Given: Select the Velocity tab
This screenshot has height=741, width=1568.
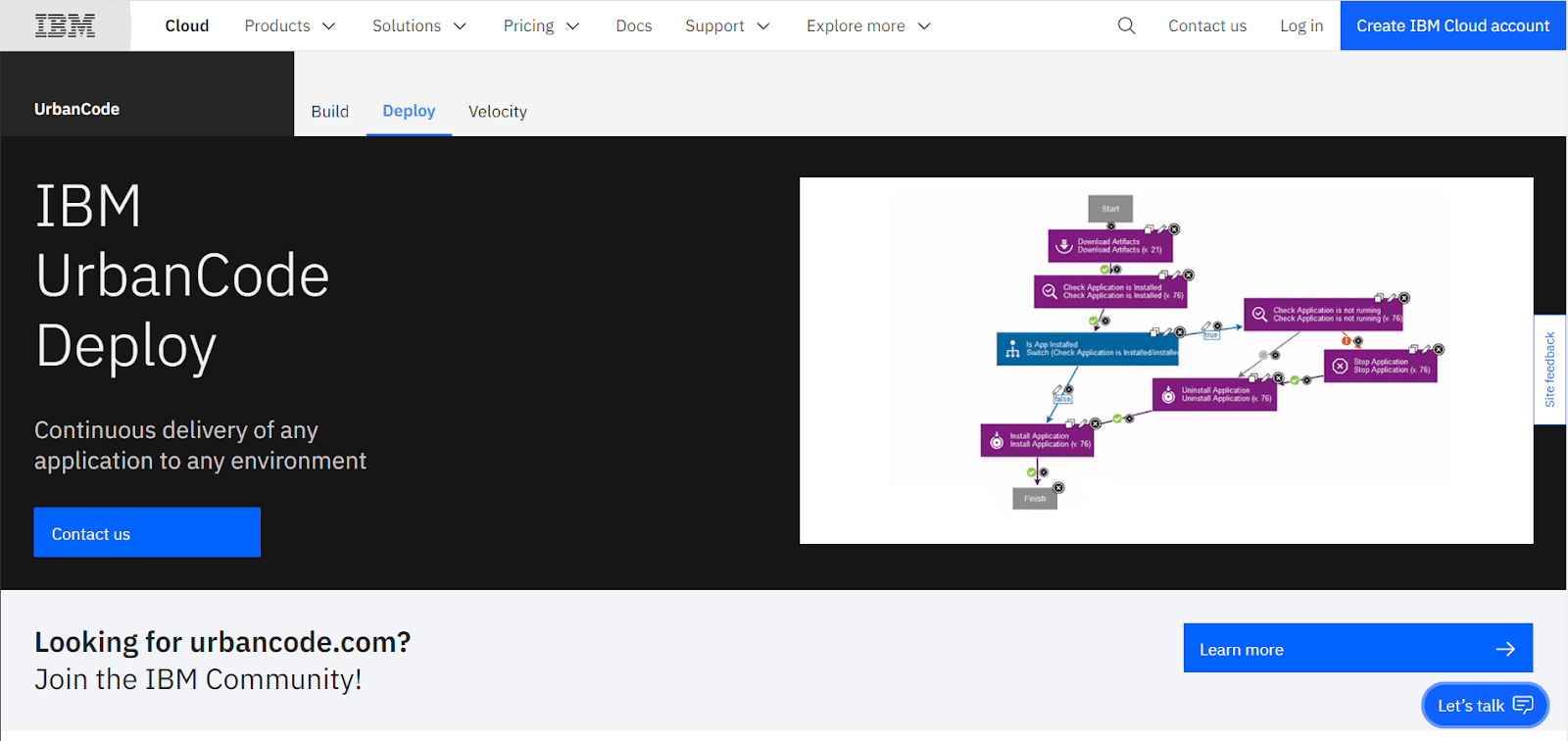Looking at the screenshot, I should (x=498, y=112).
